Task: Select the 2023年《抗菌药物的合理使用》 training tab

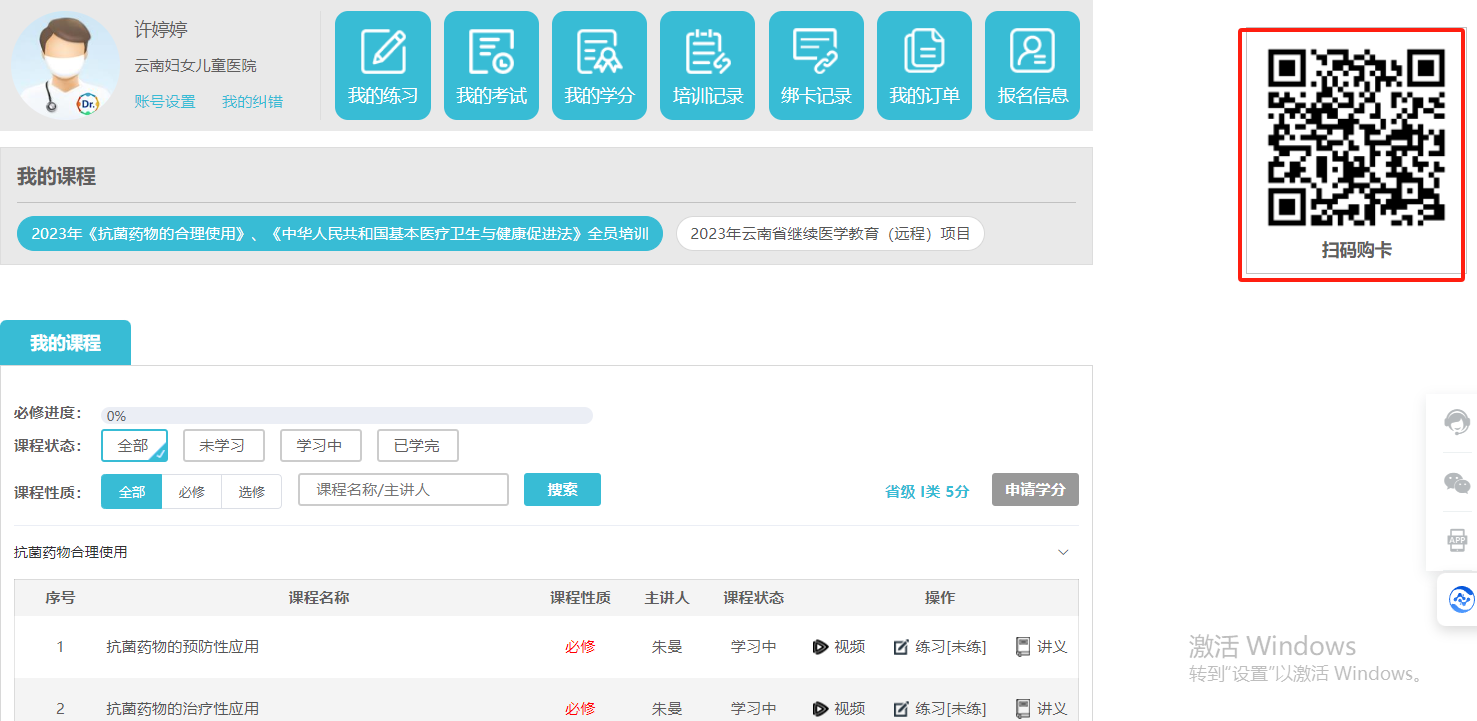Action: [x=340, y=234]
